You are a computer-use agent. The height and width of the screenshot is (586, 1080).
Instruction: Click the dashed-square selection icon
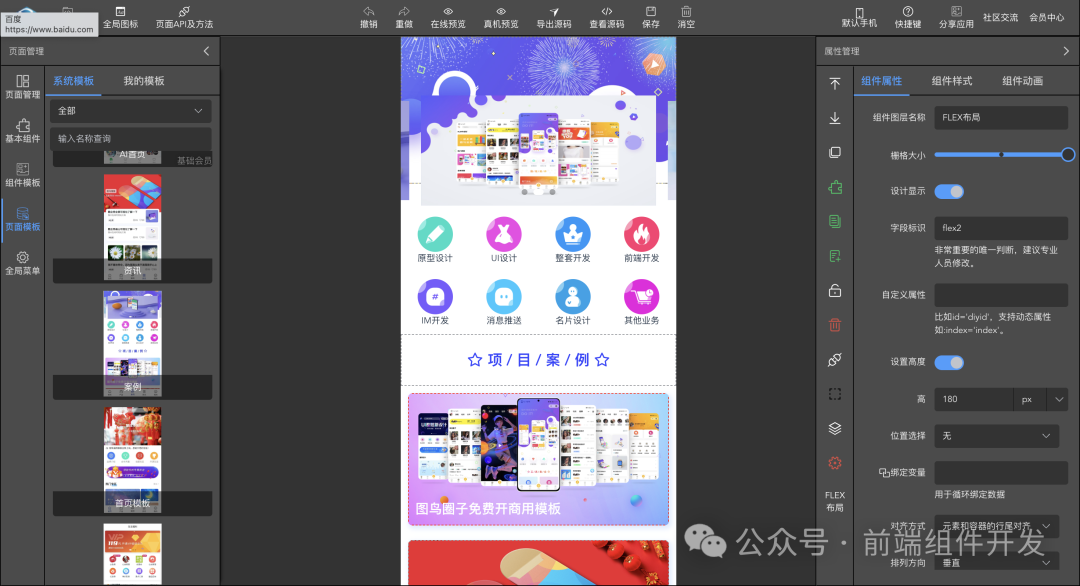pos(835,394)
